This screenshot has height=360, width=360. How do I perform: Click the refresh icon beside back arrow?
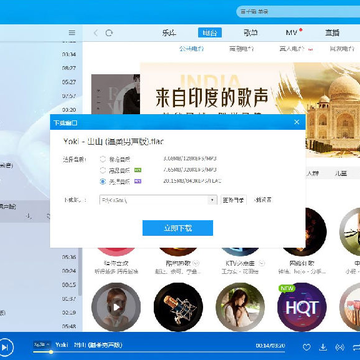[109, 33]
